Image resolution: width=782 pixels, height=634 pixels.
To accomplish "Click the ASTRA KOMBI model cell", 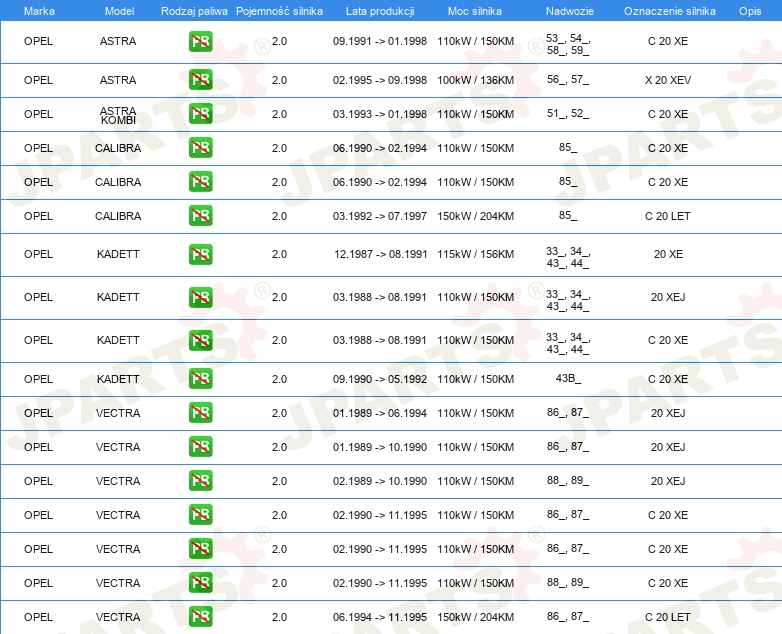I will point(118,115).
